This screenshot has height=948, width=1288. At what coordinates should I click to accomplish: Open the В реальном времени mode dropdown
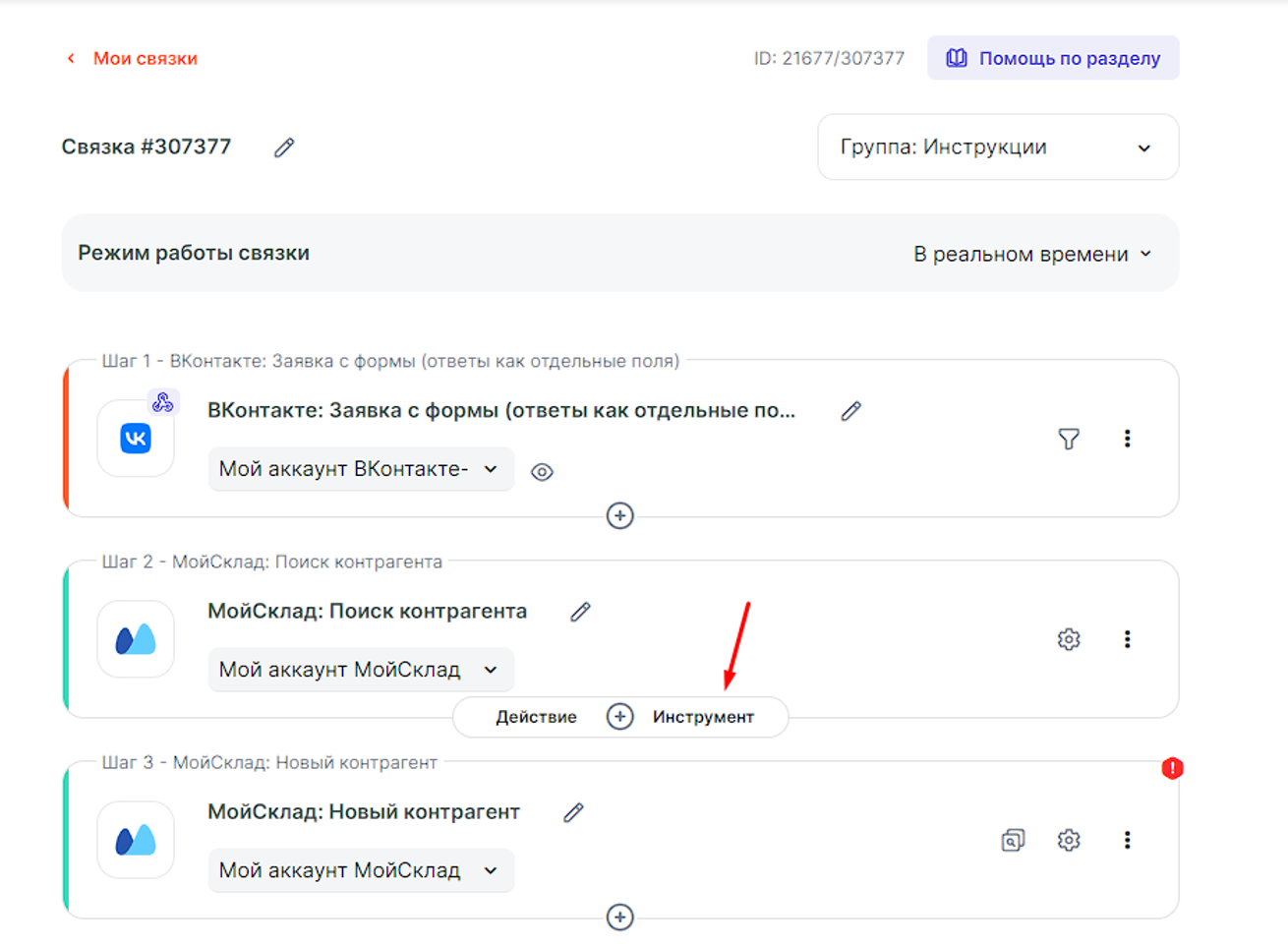point(1031,254)
